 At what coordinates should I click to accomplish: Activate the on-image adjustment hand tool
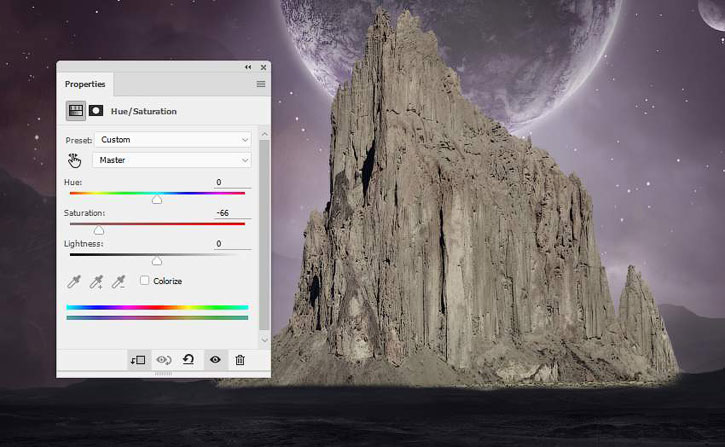pyautogui.click(x=74, y=160)
